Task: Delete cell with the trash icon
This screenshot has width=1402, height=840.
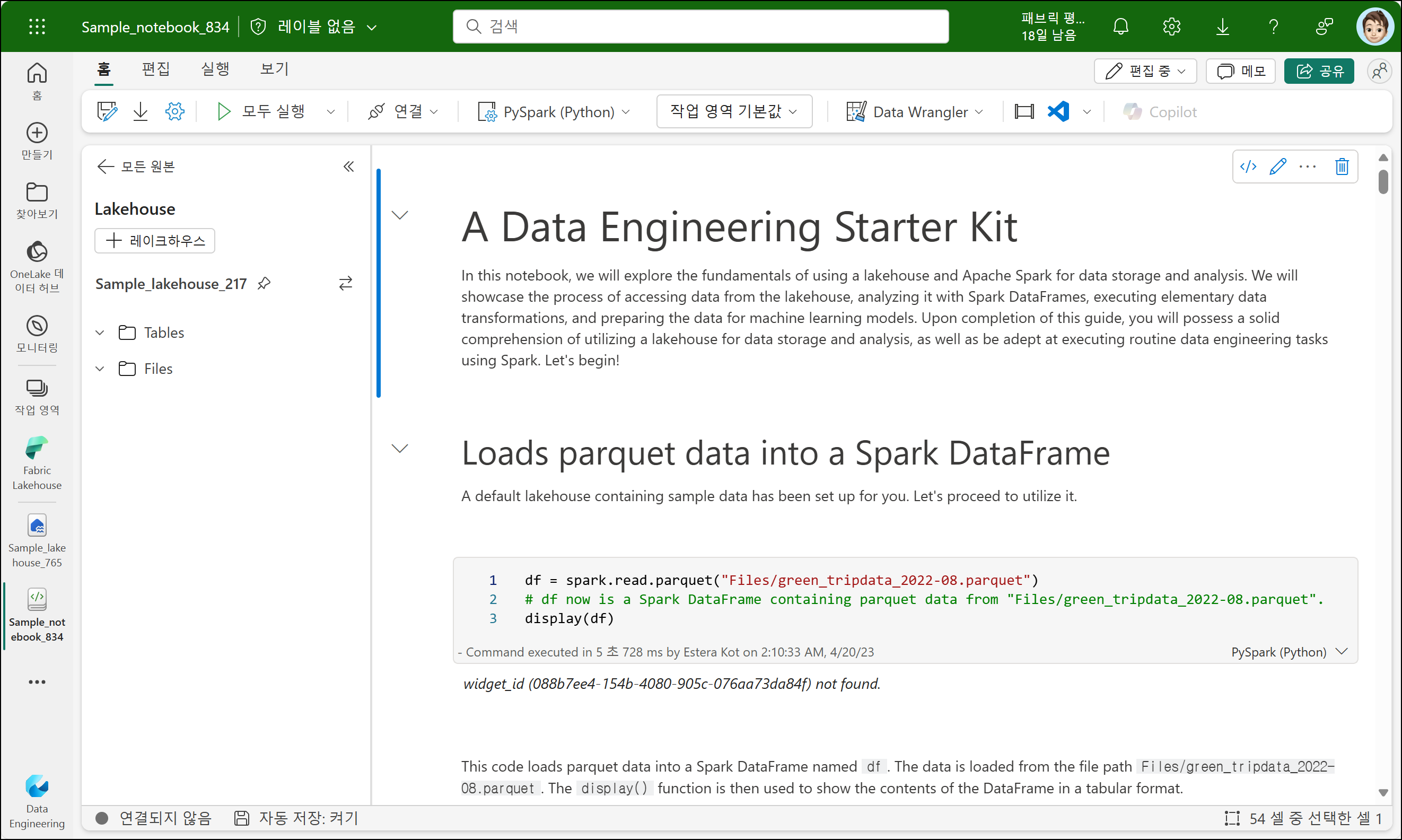Action: [1342, 167]
